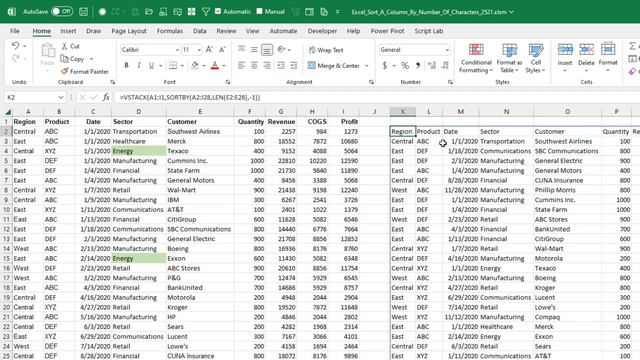
Task: Apply Comma Style icon
Action: pyautogui.click(x=418, y=65)
